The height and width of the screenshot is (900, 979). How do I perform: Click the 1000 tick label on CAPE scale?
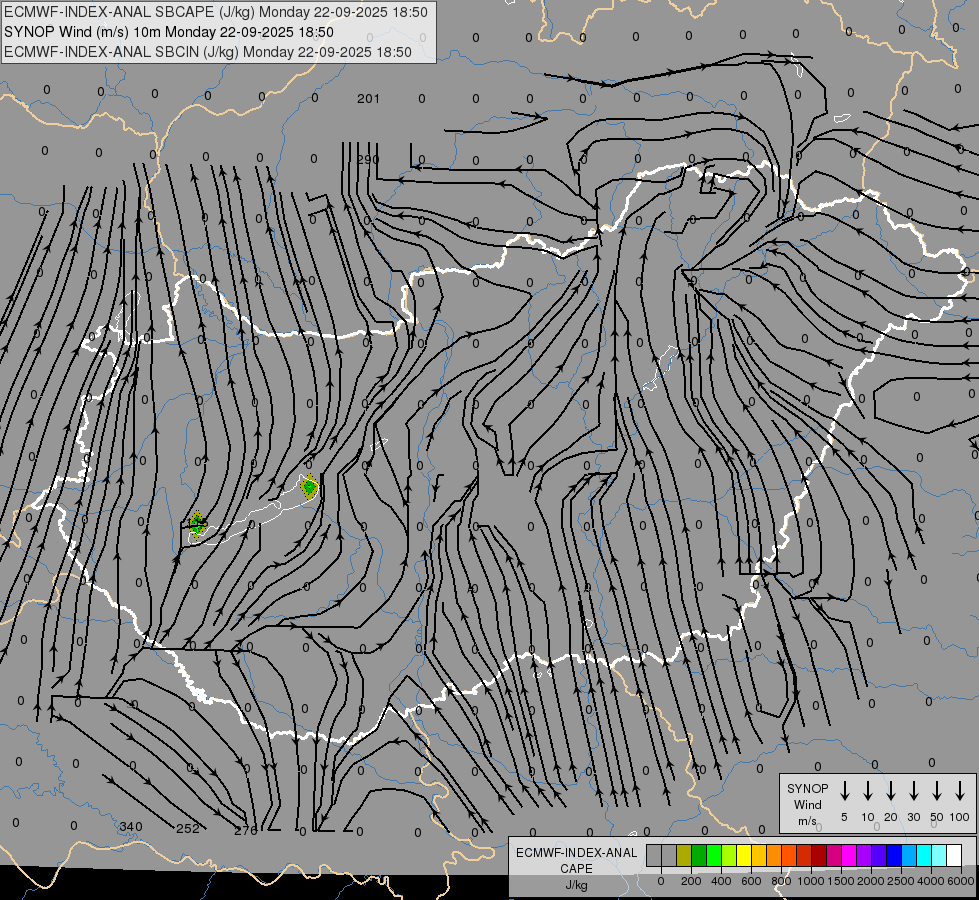pyautogui.click(x=811, y=881)
